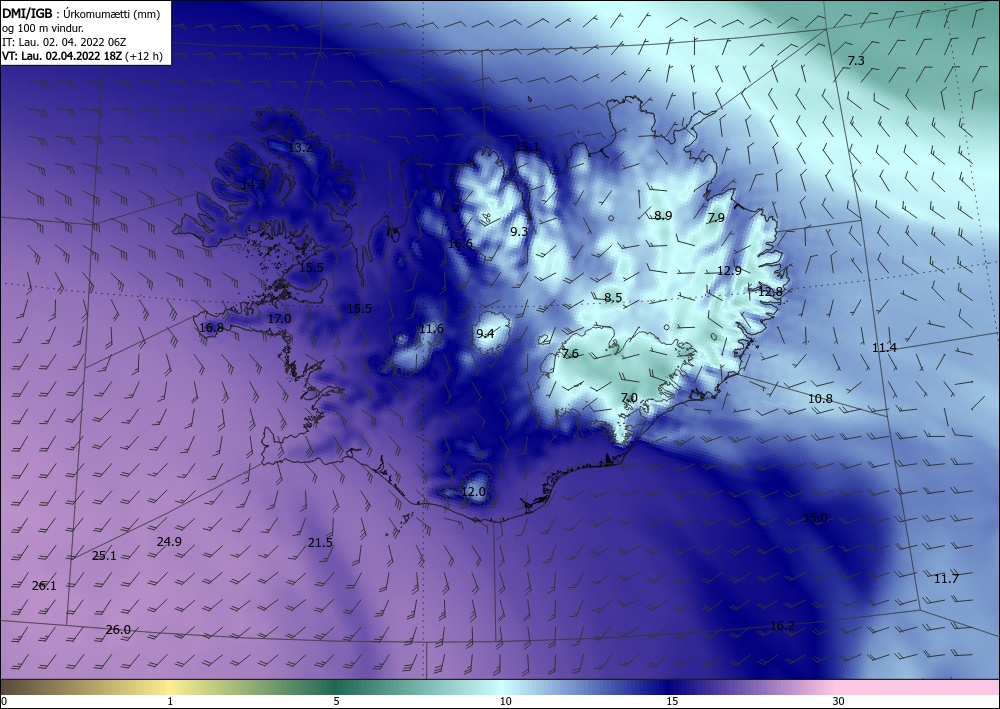
Task: Select the 12.9 map value
Action: tap(729, 270)
